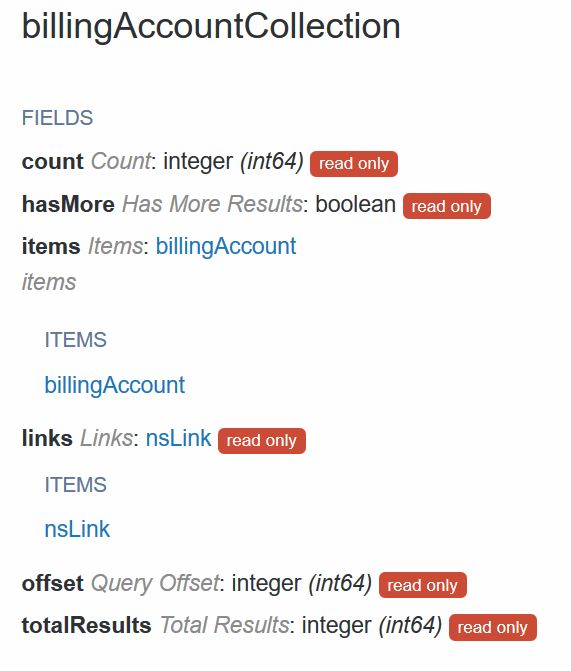Open the billingAccount link beside items
The width and height of the screenshot is (571, 671).
[226, 247]
